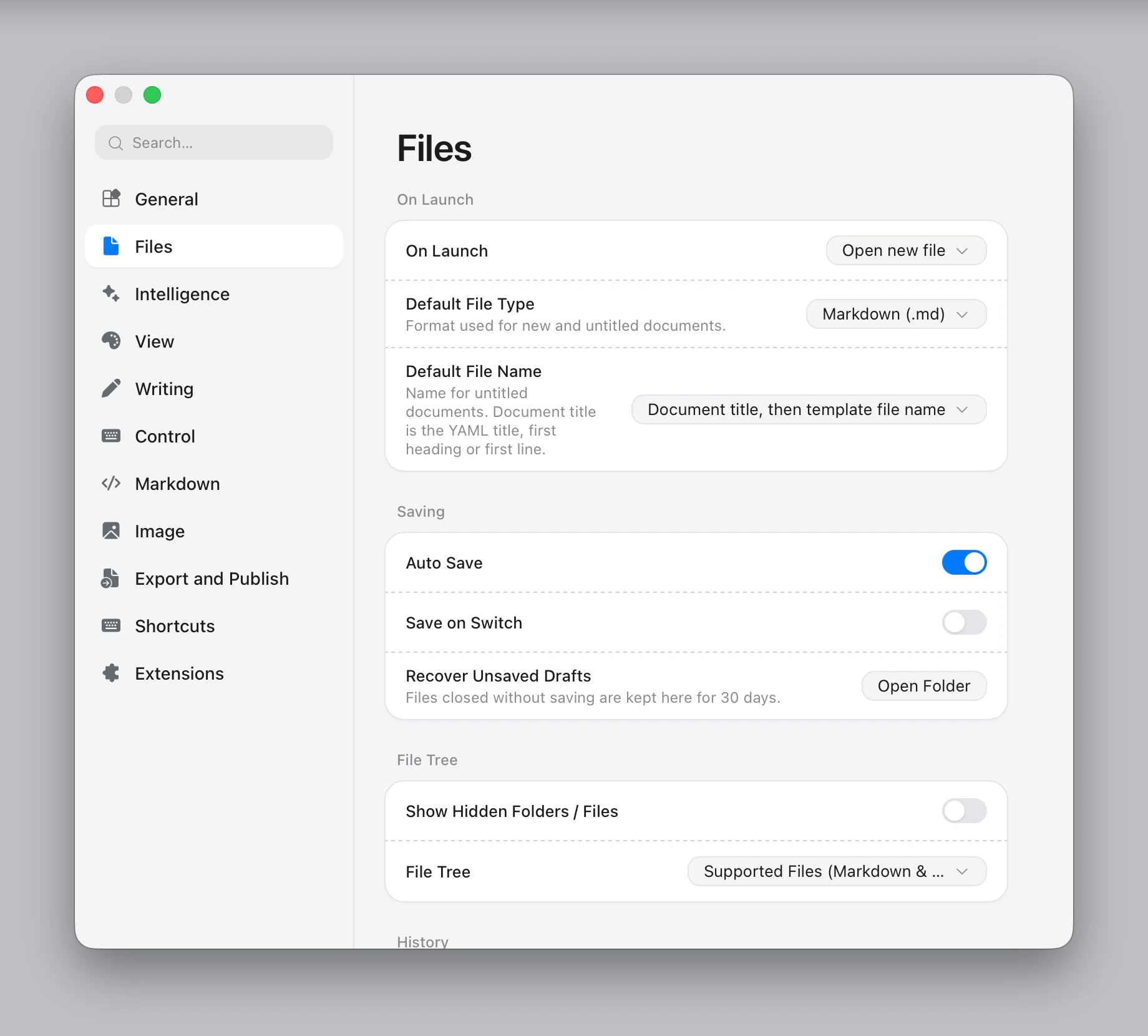Click the magnifying glass search icon
The height and width of the screenshot is (1036, 1148).
tap(115, 143)
